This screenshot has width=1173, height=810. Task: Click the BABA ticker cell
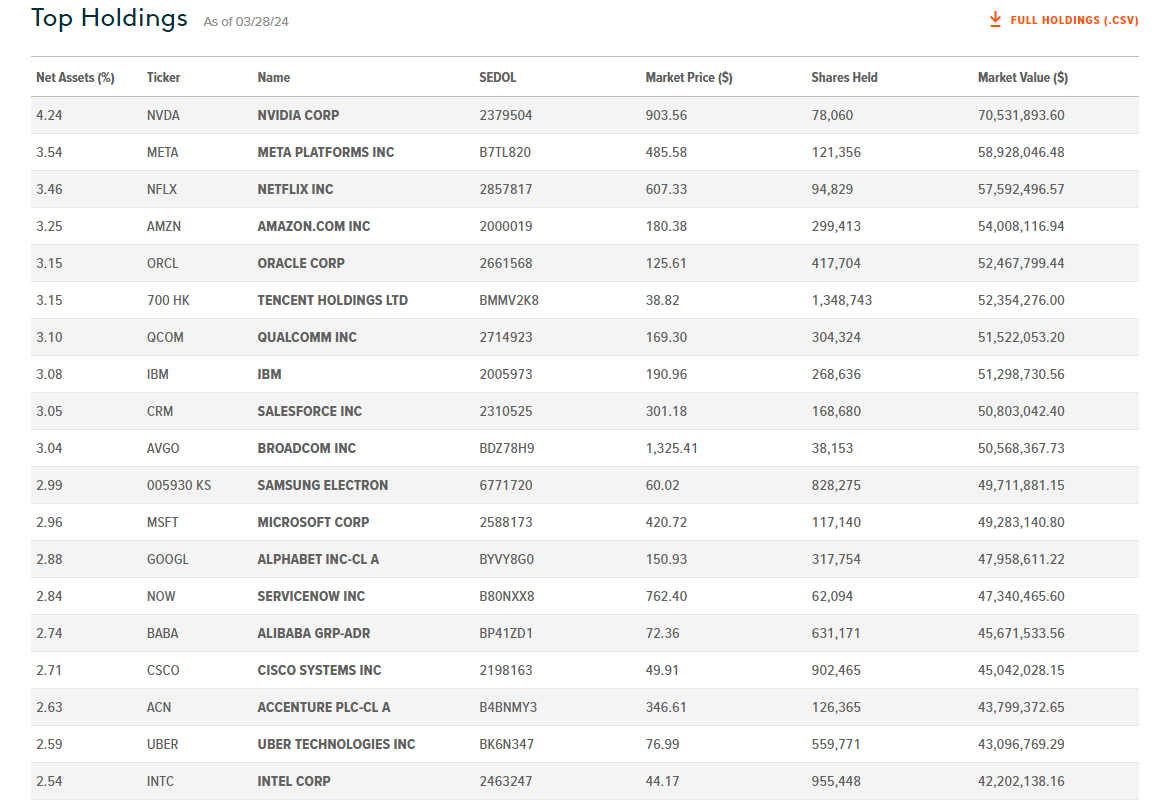[x=162, y=633]
